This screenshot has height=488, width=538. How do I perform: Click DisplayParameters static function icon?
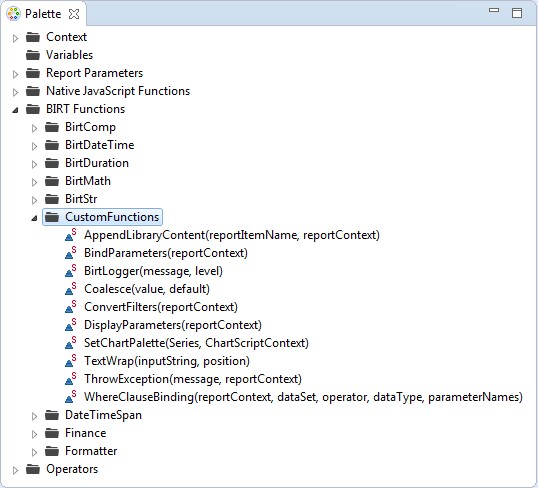[71, 325]
